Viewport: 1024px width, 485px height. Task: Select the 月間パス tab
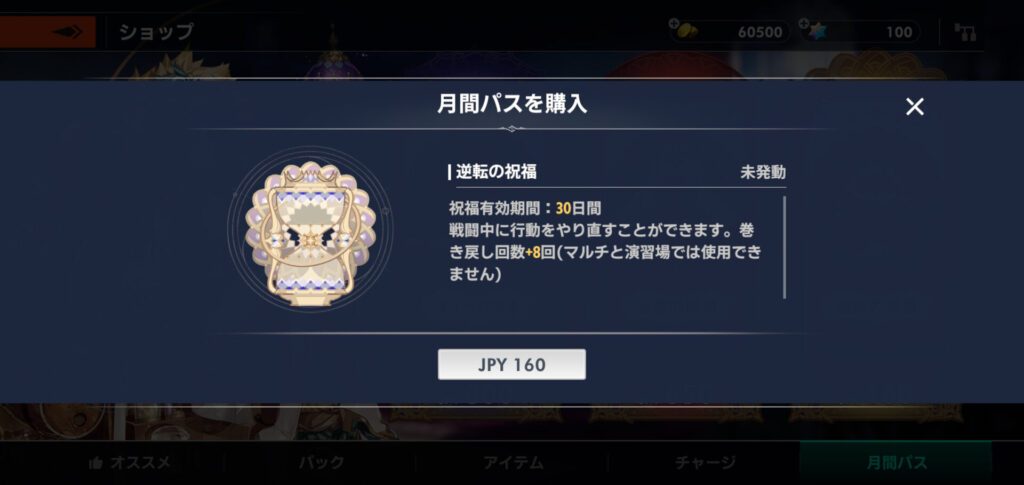896,463
